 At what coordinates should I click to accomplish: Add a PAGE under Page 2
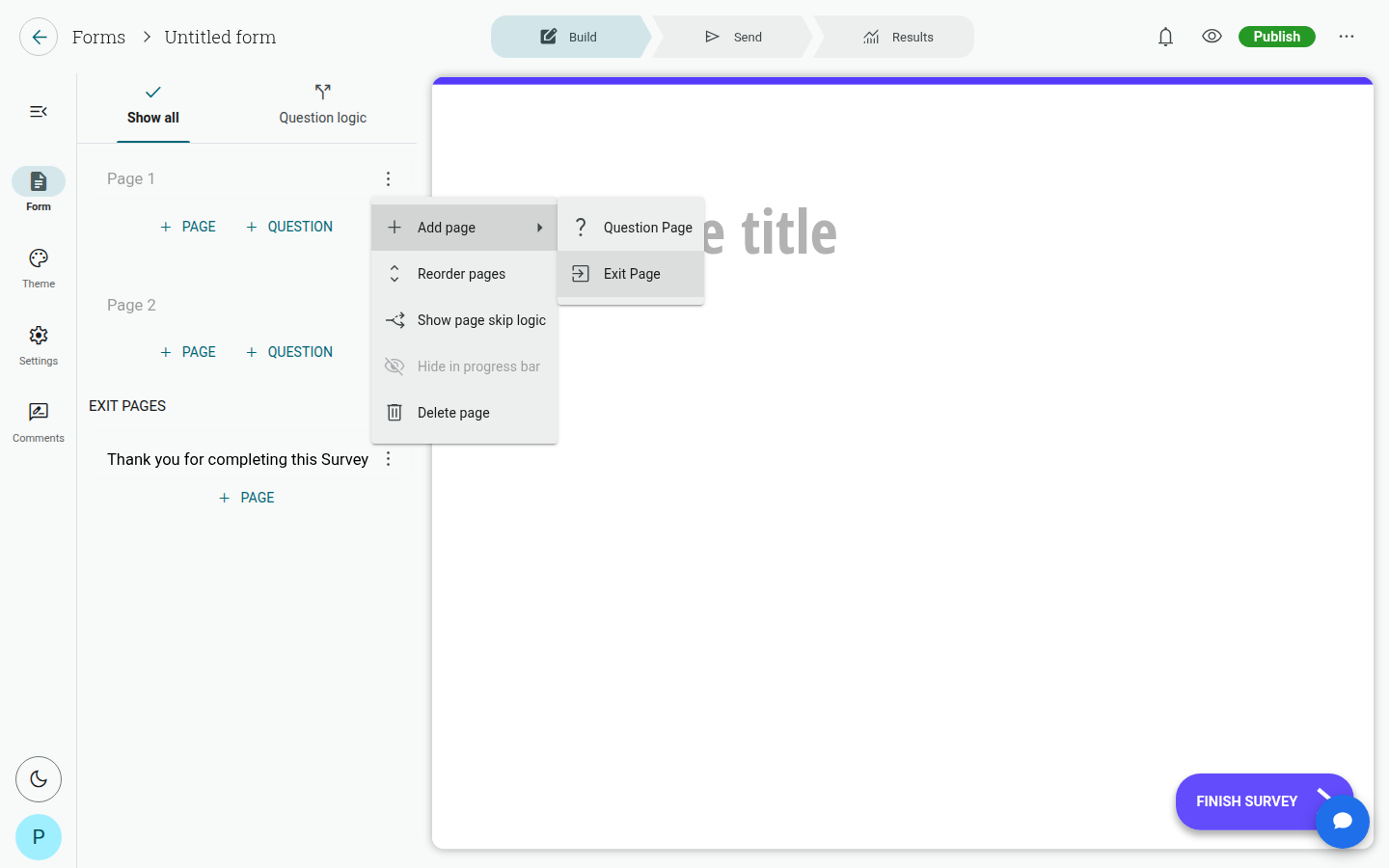coord(188,352)
